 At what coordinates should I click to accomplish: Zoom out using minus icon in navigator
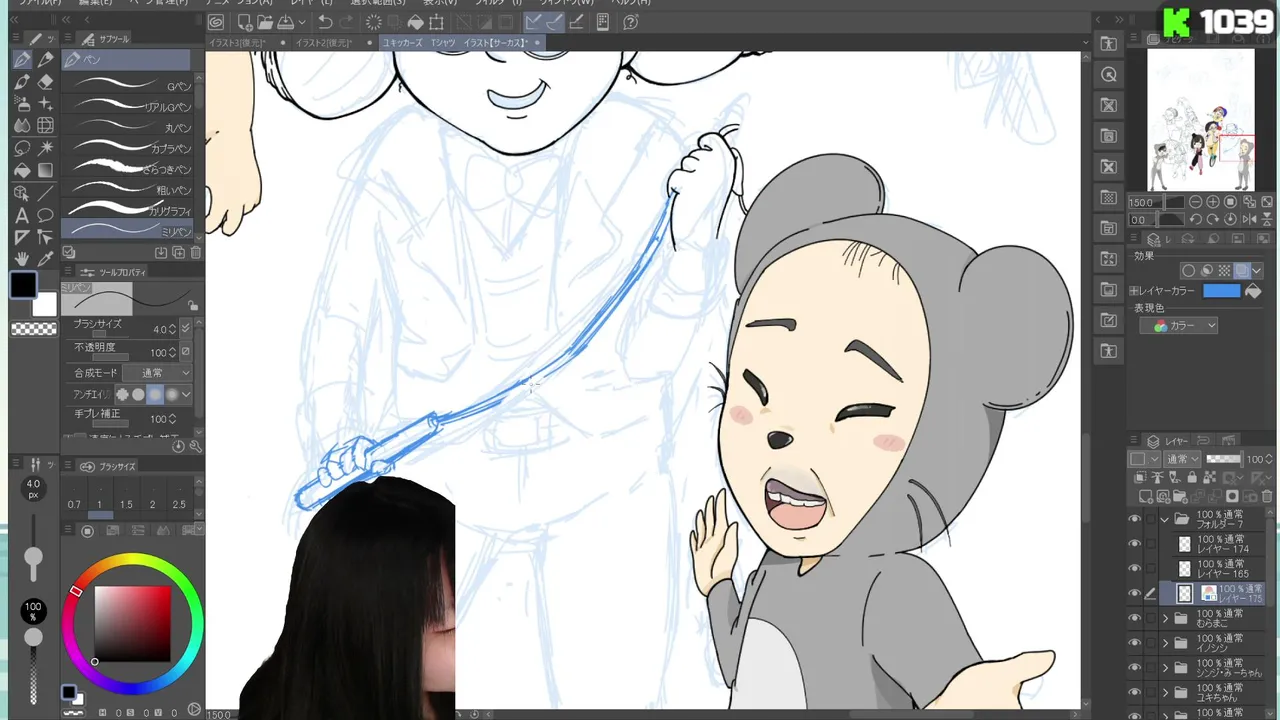click(x=1195, y=202)
